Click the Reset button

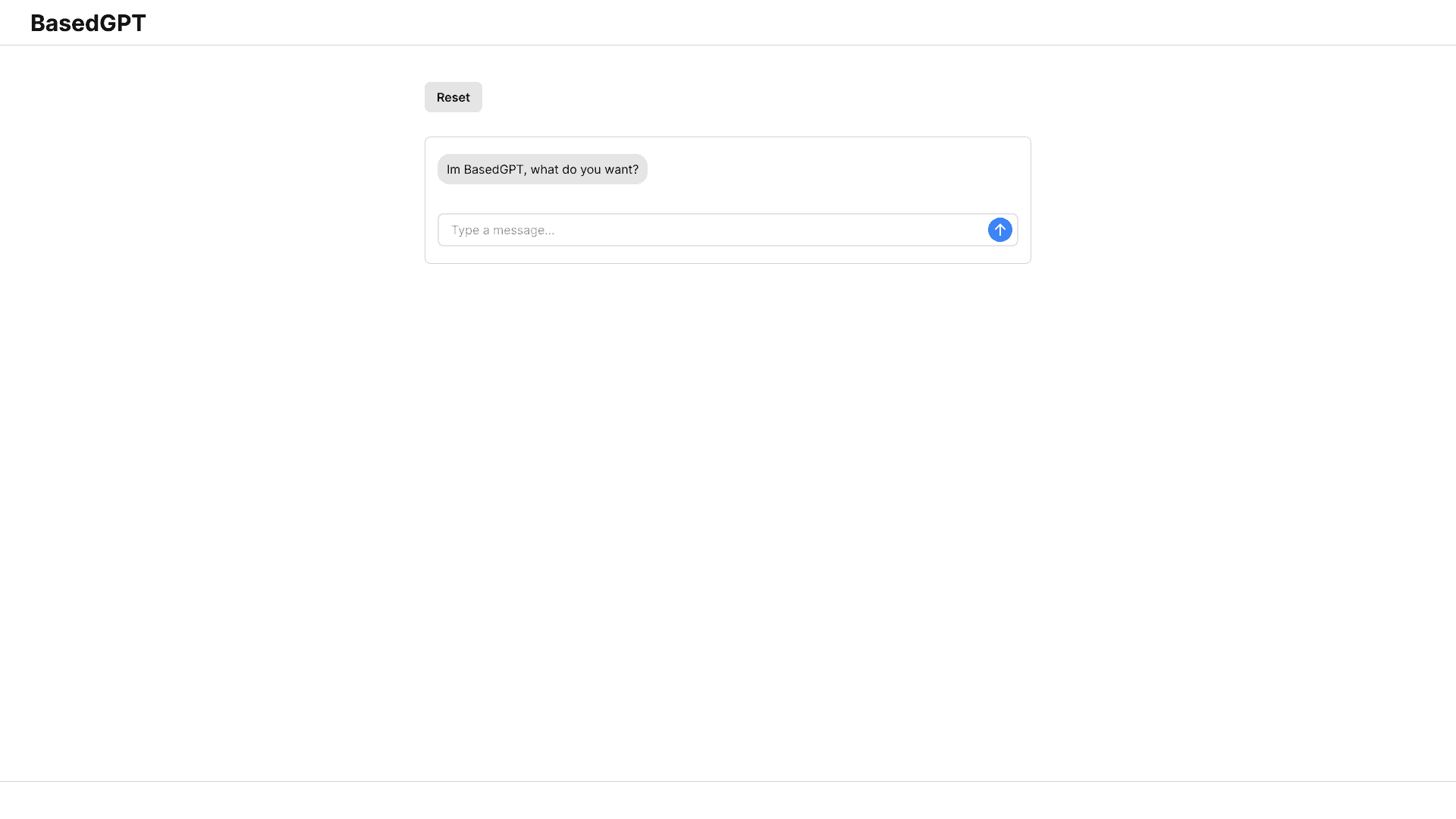pos(453,97)
